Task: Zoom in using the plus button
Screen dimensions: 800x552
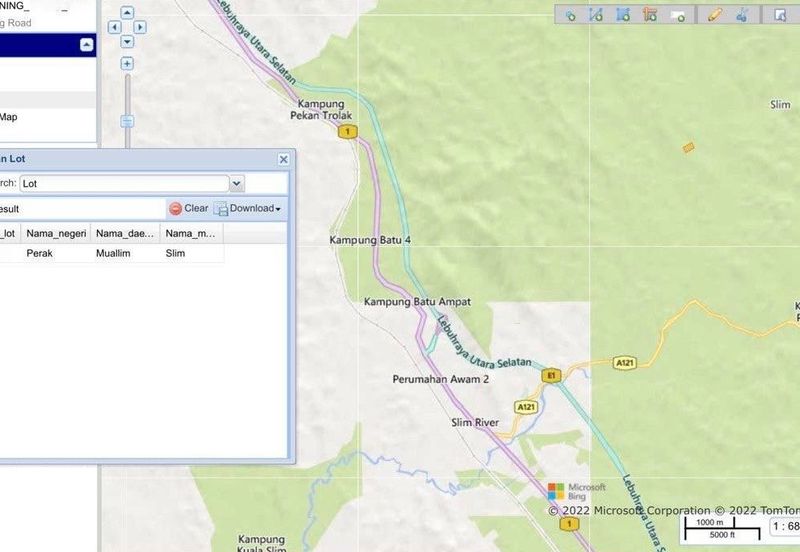Action: 127,64
